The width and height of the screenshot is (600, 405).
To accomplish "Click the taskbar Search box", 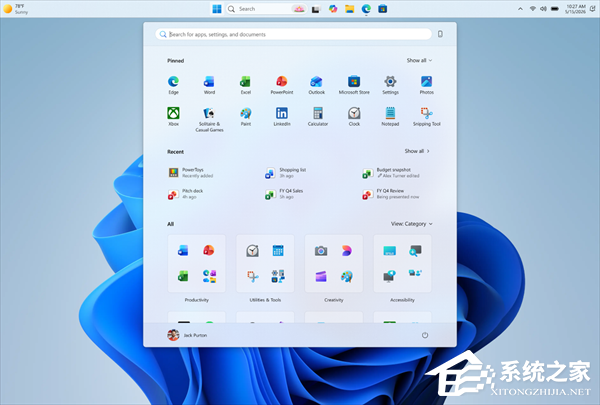I will [266, 9].
